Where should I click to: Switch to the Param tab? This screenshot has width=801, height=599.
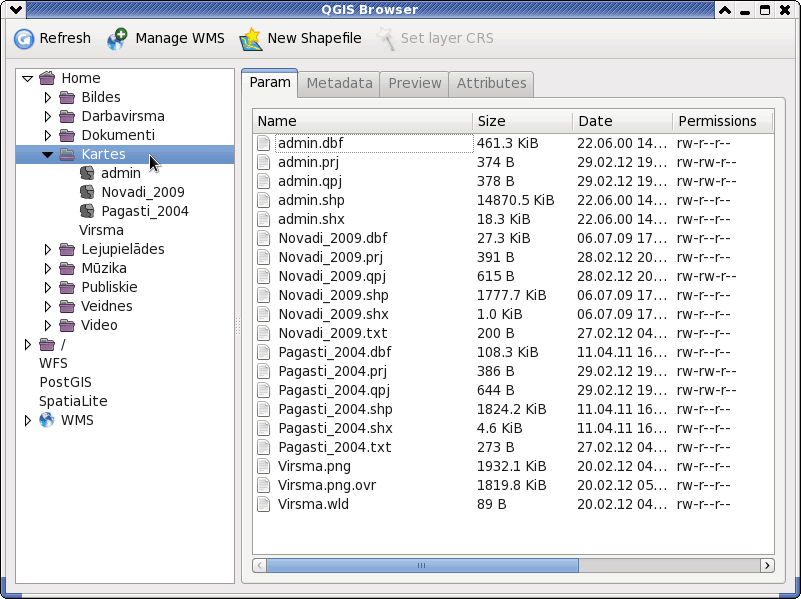270,83
